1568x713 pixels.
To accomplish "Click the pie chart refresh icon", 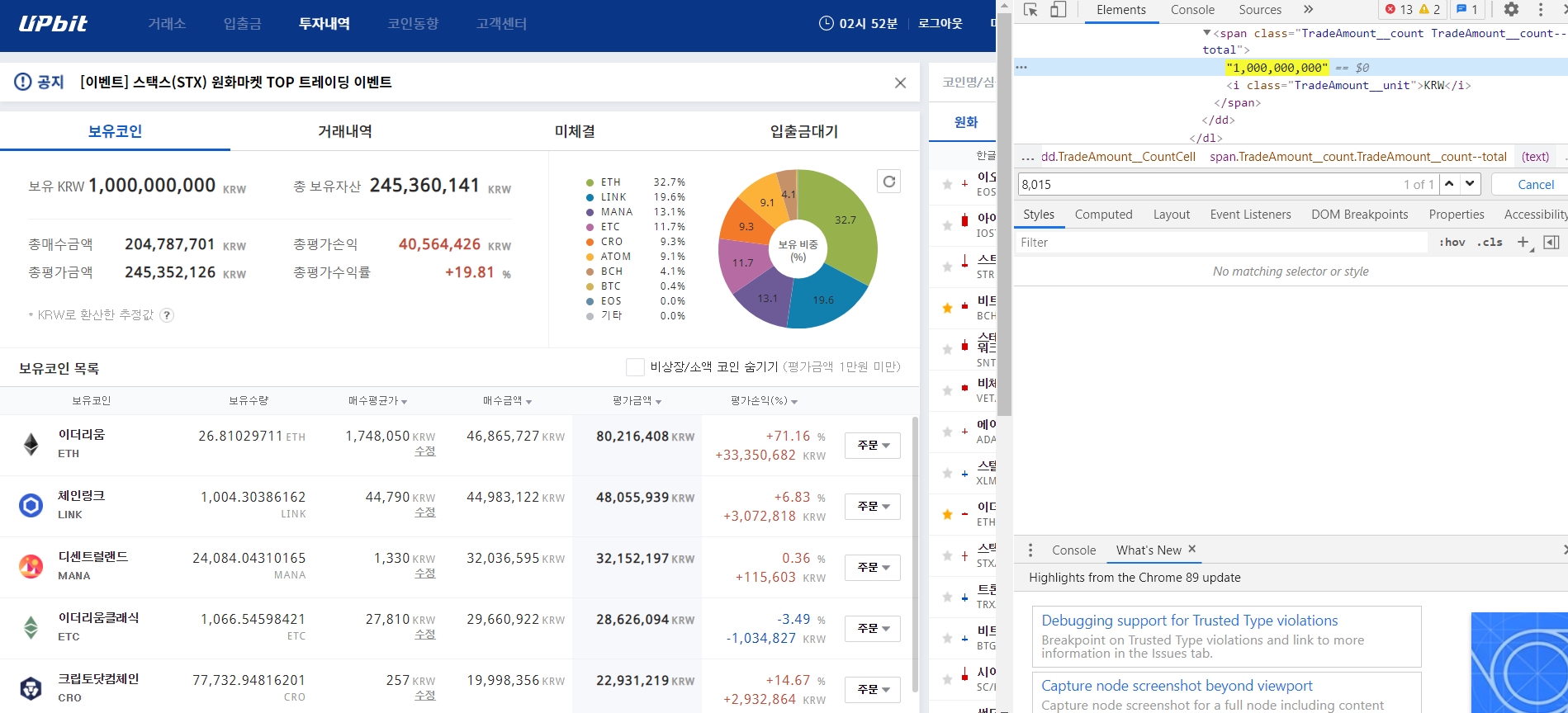I will [889, 182].
